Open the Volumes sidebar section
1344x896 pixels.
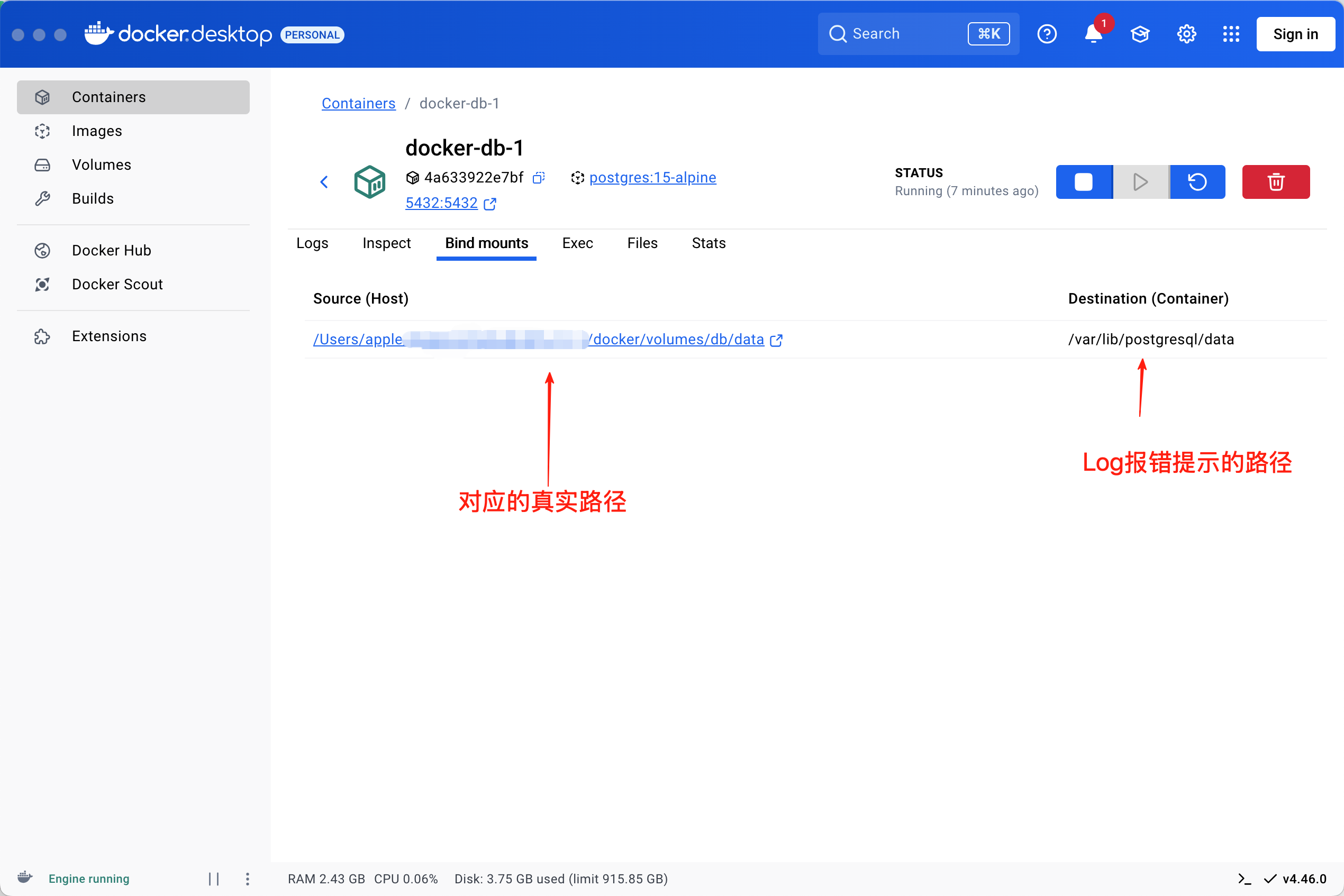pos(133,164)
